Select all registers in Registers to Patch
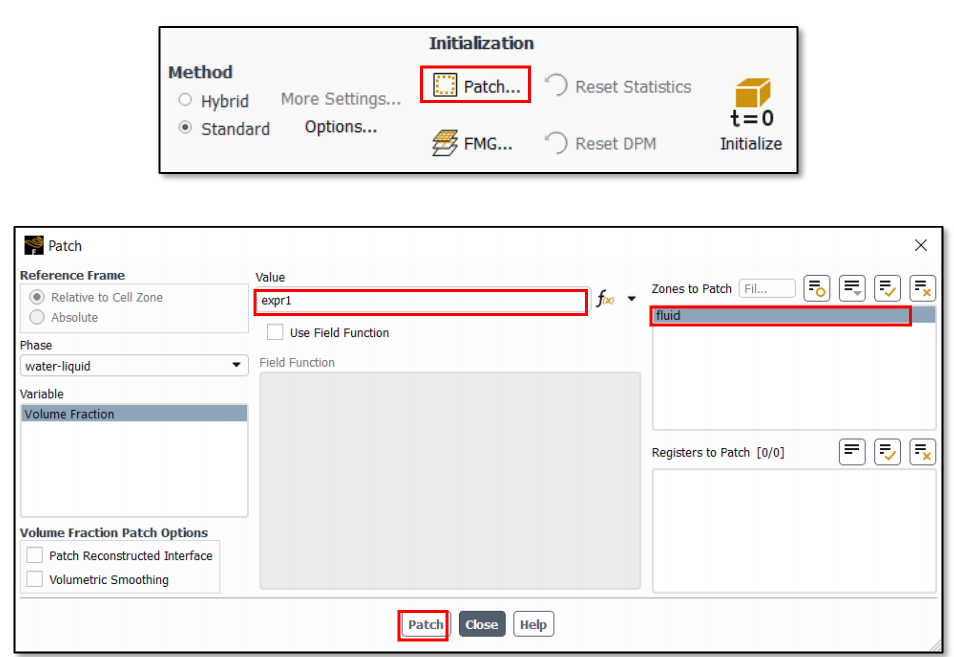The width and height of the screenshot is (954, 657). [x=887, y=452]
